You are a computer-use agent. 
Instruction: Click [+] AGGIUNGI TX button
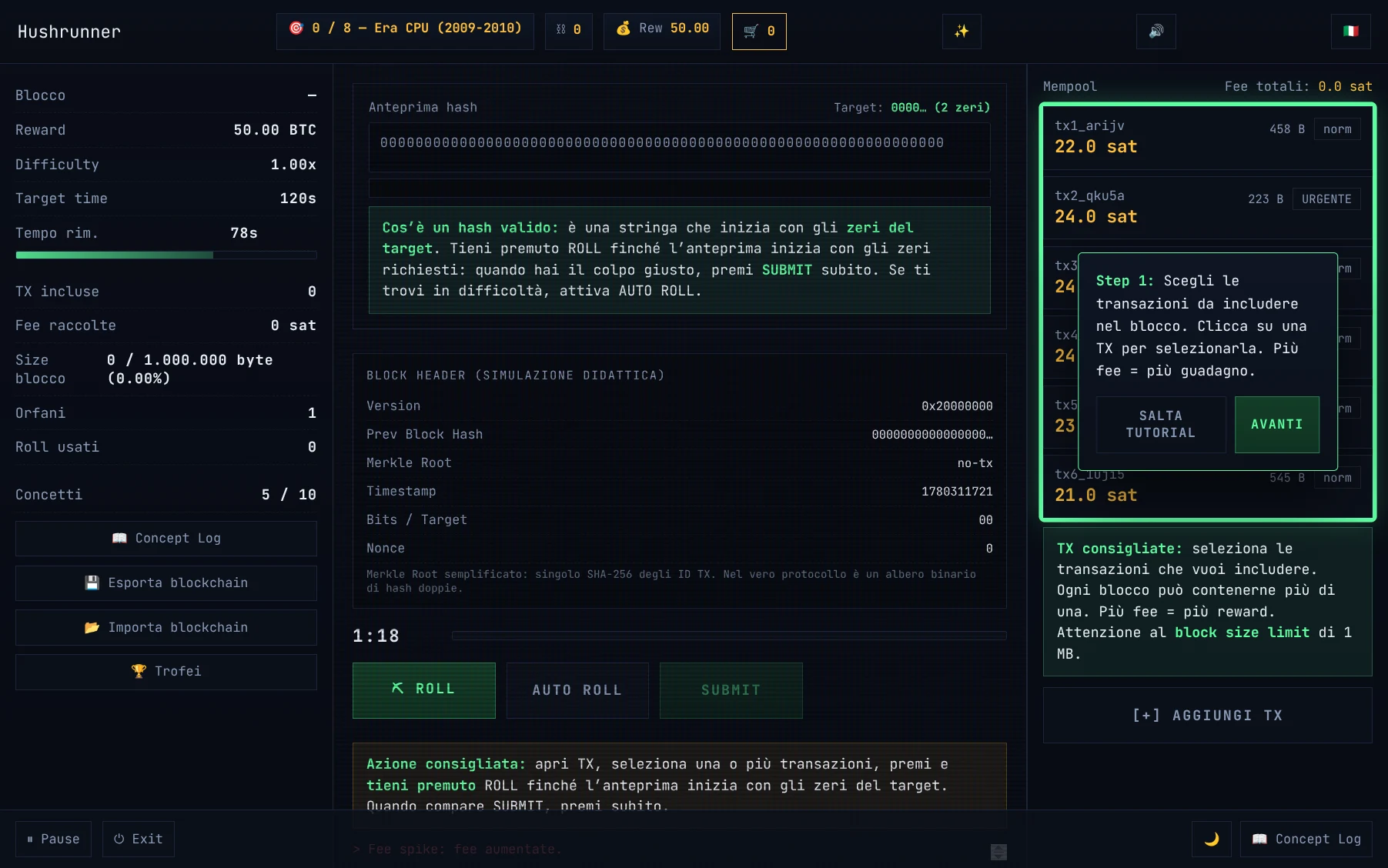point(1208,716)
